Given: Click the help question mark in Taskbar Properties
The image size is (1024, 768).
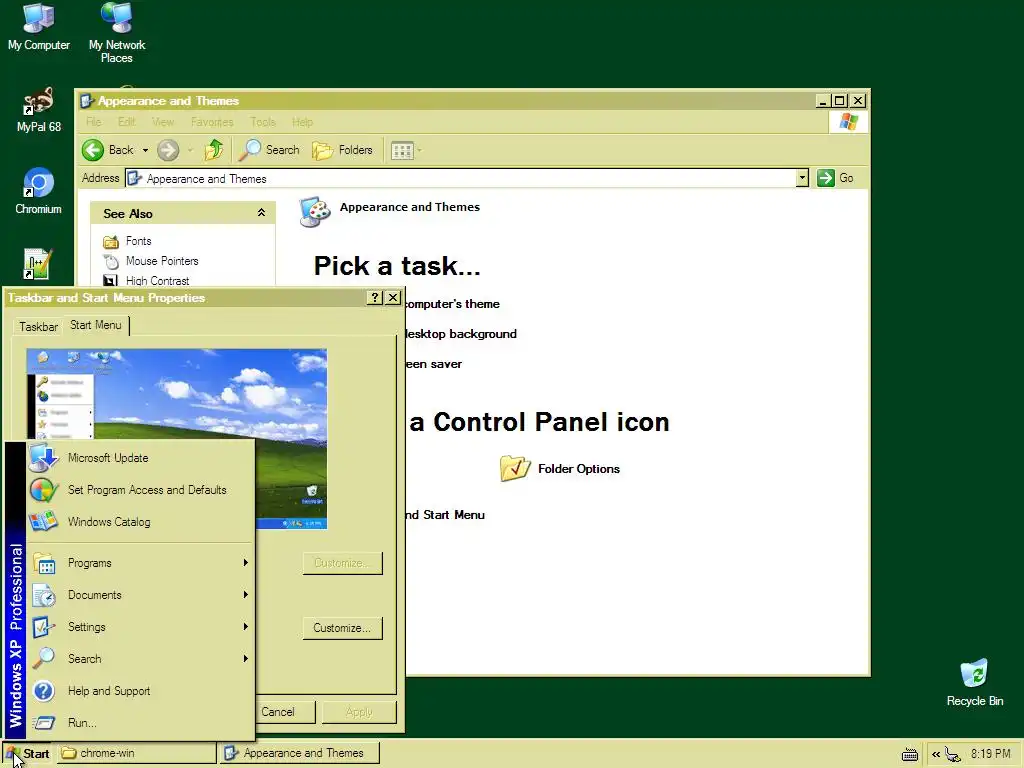Looking at the screenshot, I should tap(374, 298).
